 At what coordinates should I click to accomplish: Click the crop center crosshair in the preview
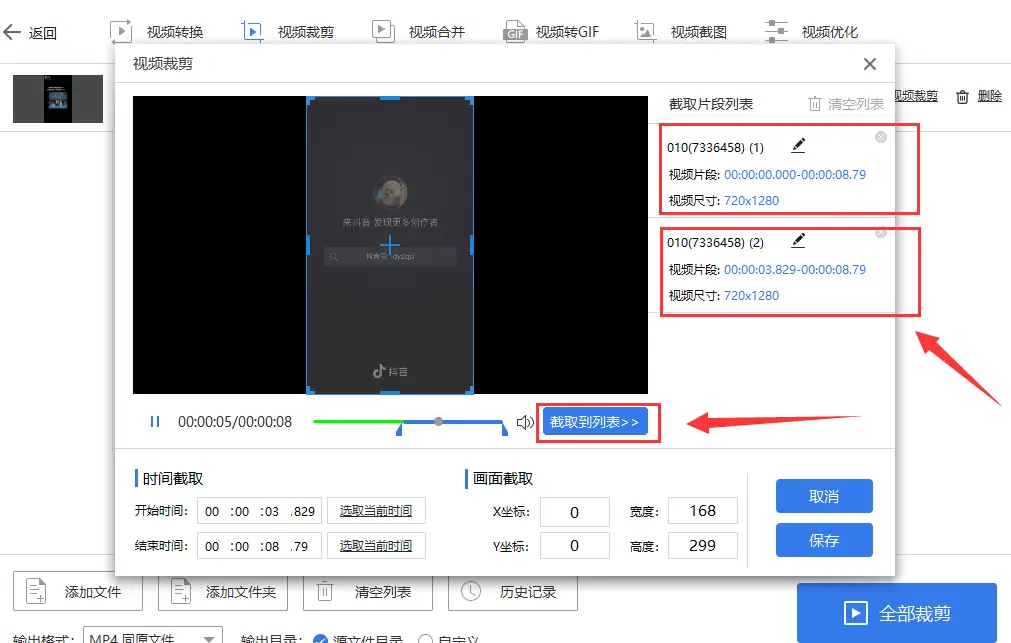(389, 244)
